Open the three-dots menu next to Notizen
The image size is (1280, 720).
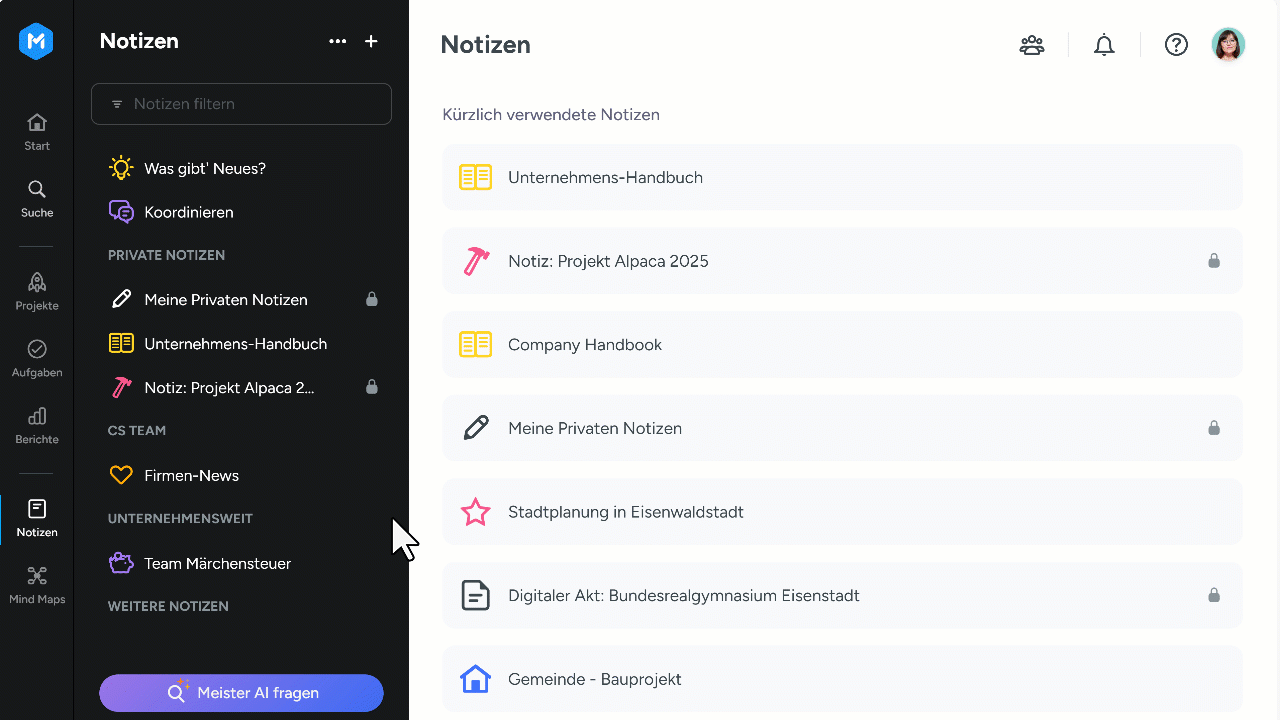click(338, 41)
